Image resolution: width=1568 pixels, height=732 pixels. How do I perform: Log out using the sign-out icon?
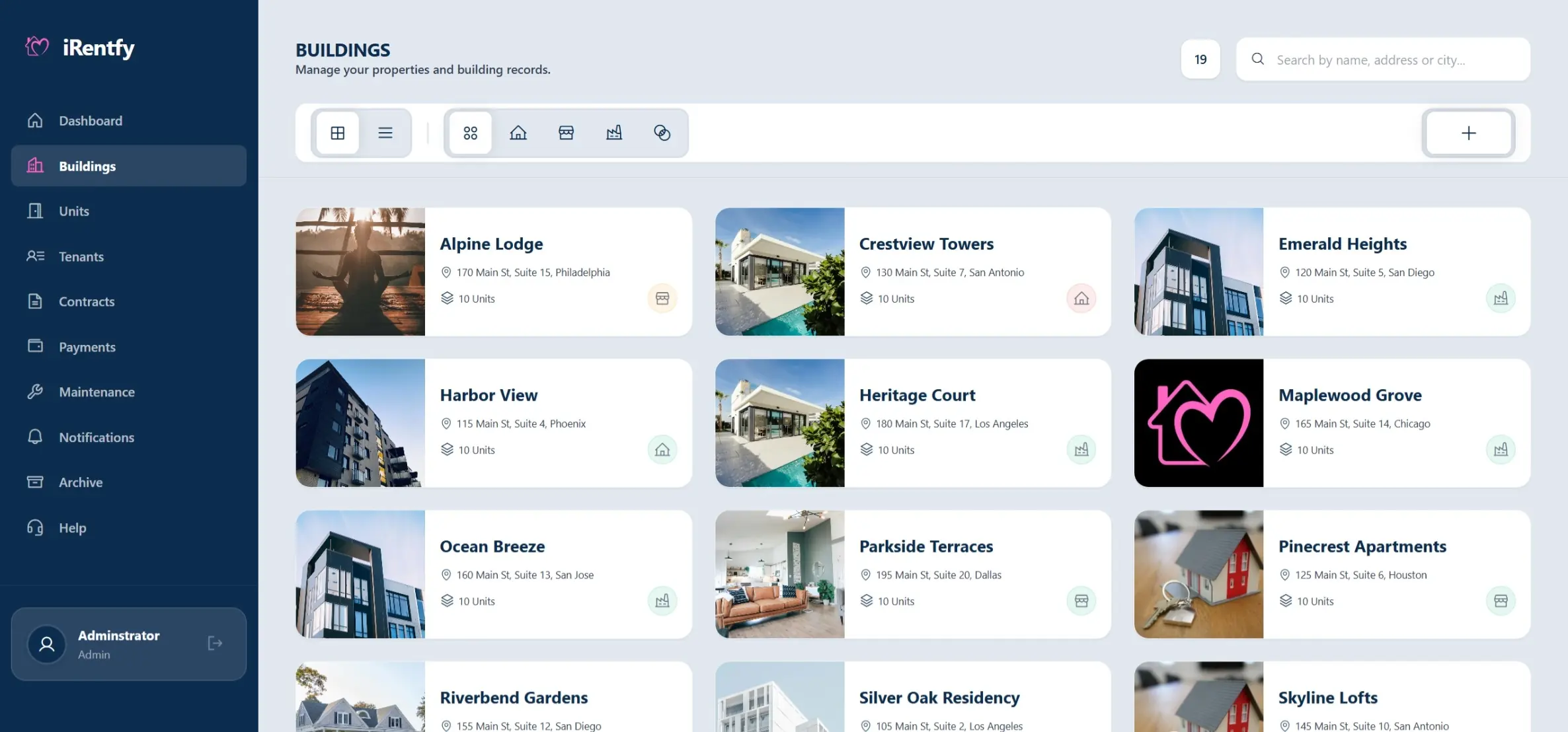215,643
